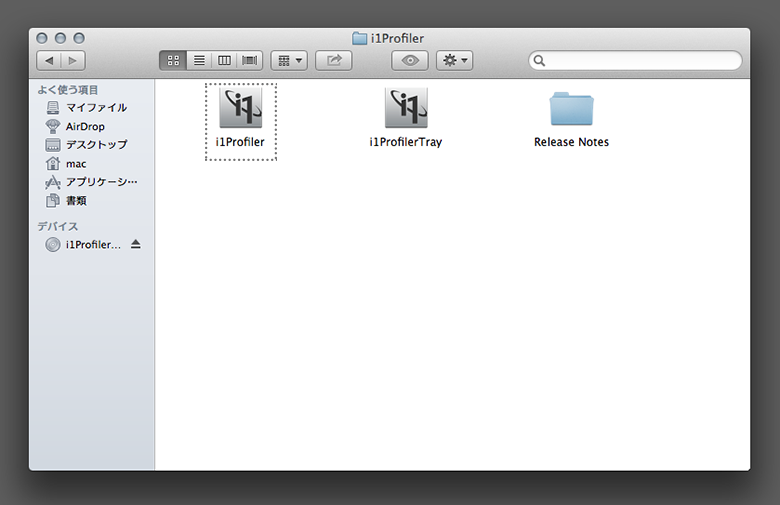Viewport: 780px width, 505px height.
Task: Switch to icon view mode
Action: tap(172, 61)
